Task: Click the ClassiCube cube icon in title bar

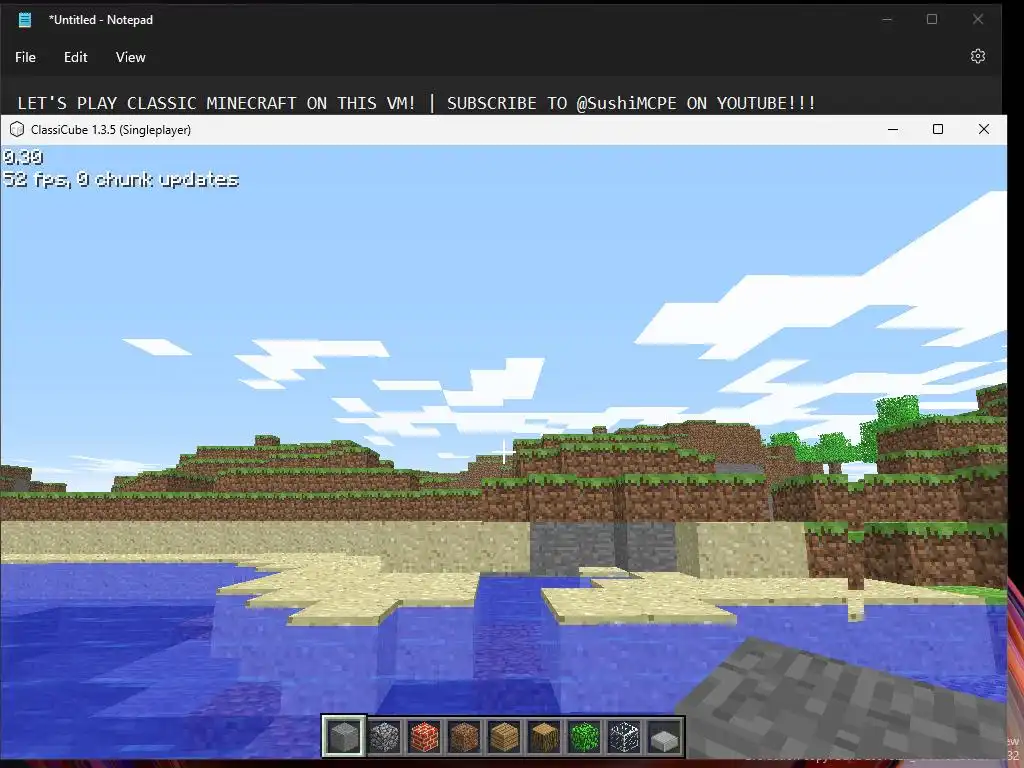Action: (x=17, y=129)
